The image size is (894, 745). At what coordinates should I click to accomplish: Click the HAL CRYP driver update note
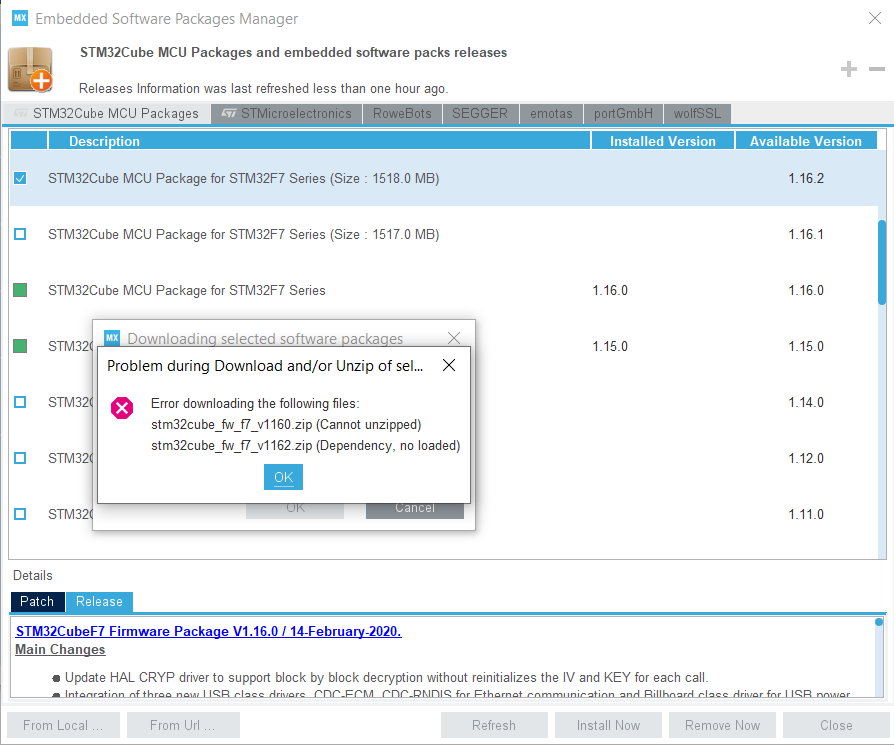(x=387, y=677)
